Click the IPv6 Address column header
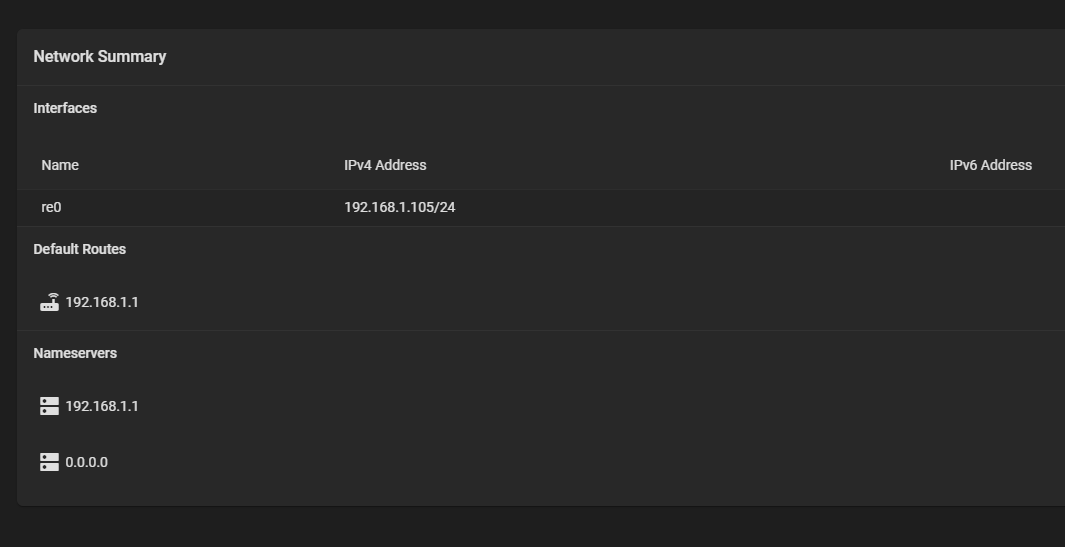 point(990,165)
